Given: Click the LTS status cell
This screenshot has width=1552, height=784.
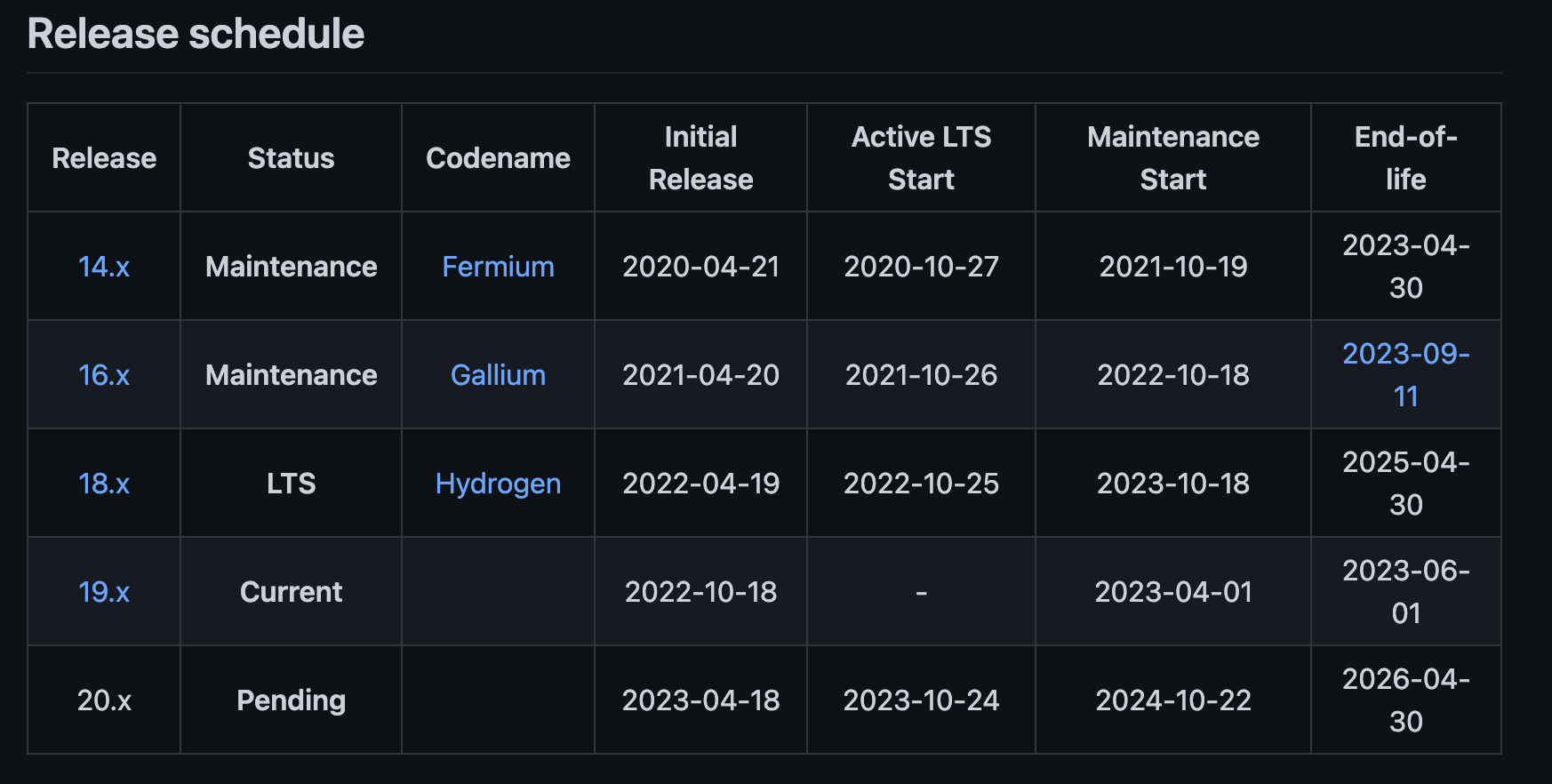Looking at the screenshot, I should pos(291,484).
